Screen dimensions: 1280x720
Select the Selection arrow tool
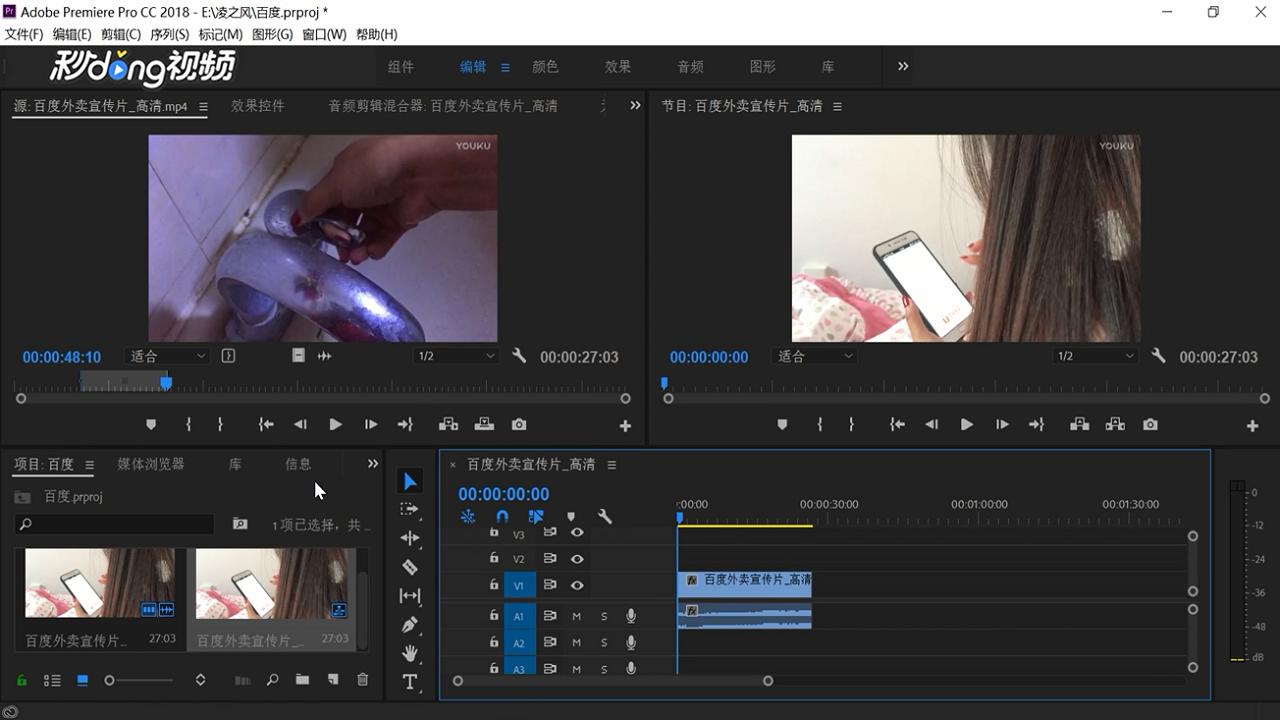pos(410,482)
